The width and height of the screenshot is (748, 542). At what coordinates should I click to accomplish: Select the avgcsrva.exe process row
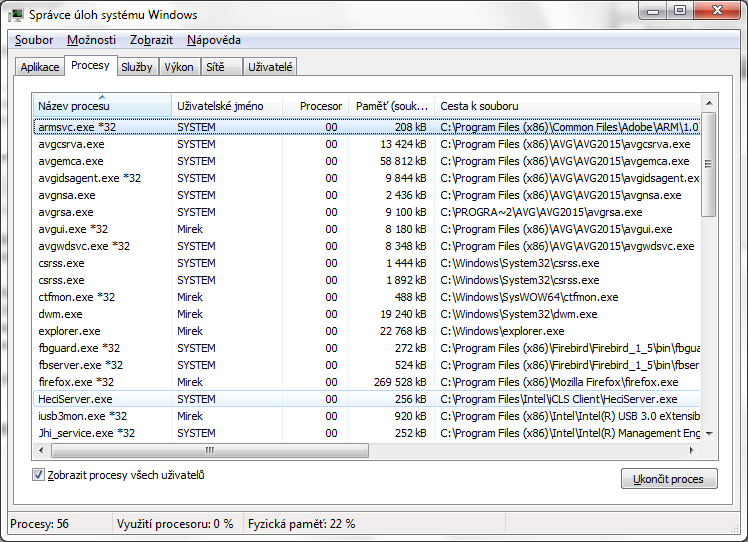(x=367, y=144)
